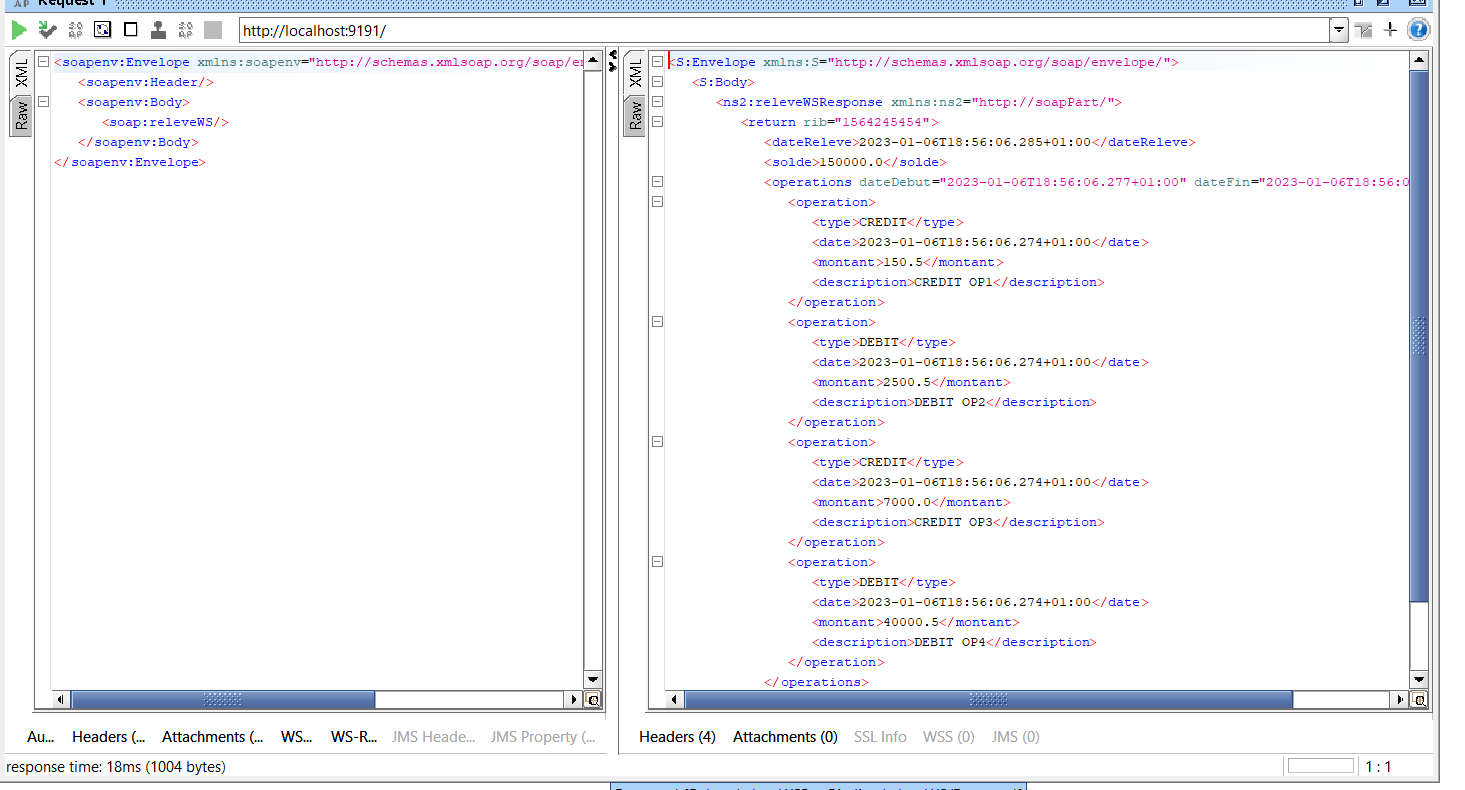Collapse the soapenv:Envelope node in request
The image size is (1465, 790).
click(x=43, y=62)
